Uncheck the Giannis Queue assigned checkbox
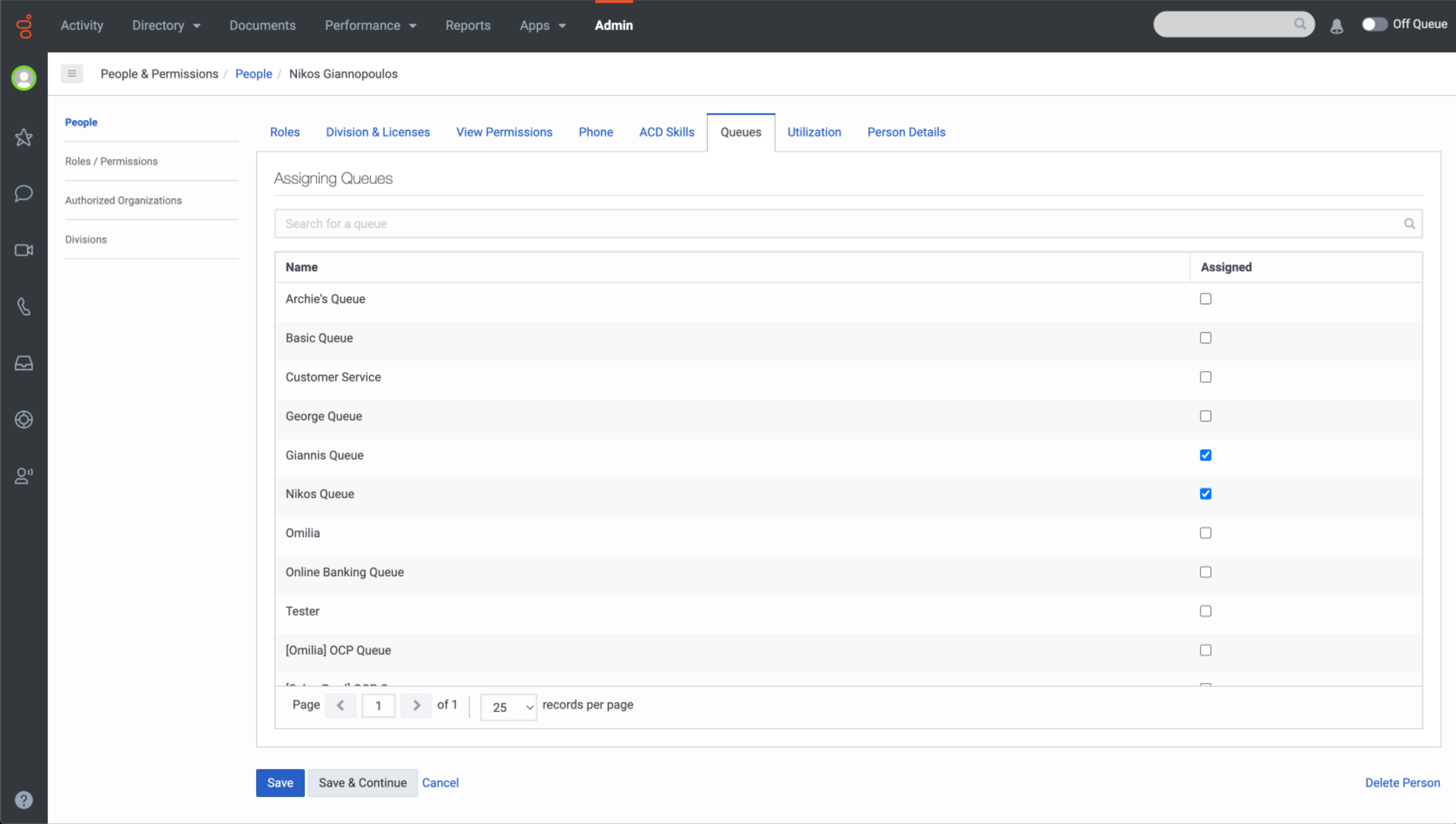 click(x=1206, y=455)
